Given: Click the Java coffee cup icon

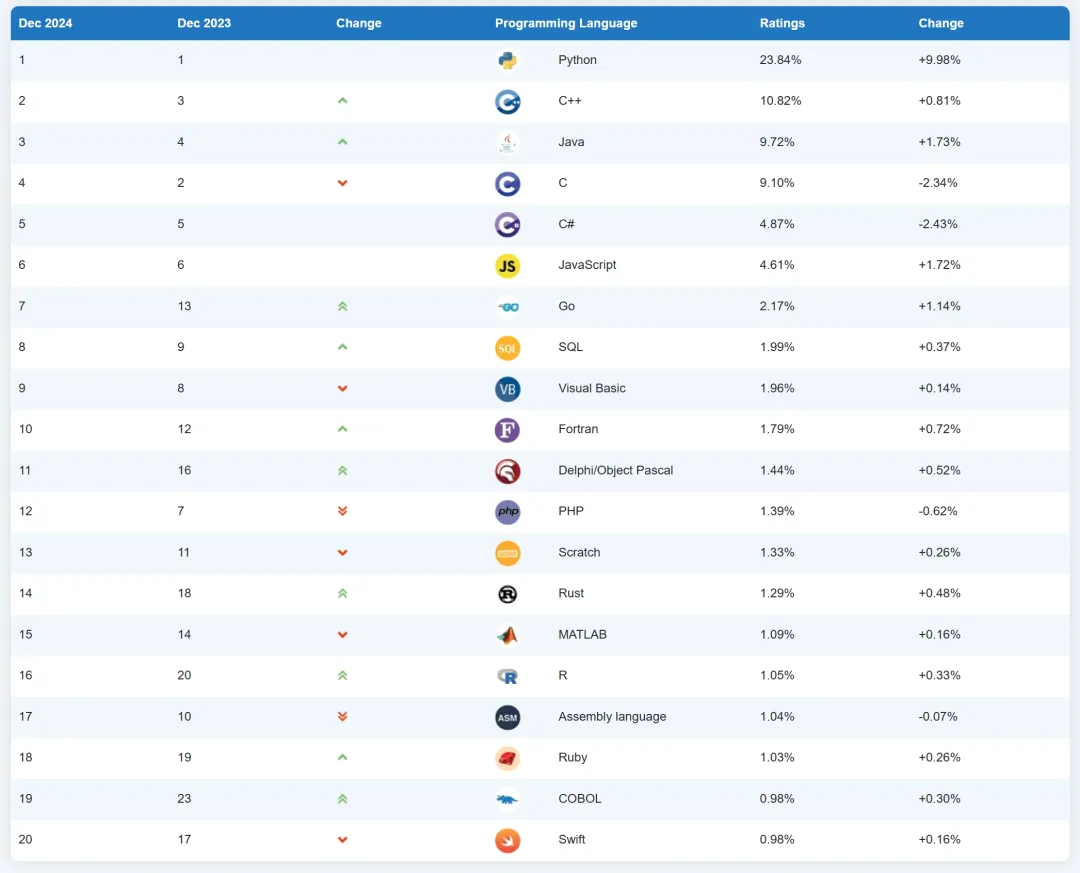Looking at the screenshot, I should point(507,142).
